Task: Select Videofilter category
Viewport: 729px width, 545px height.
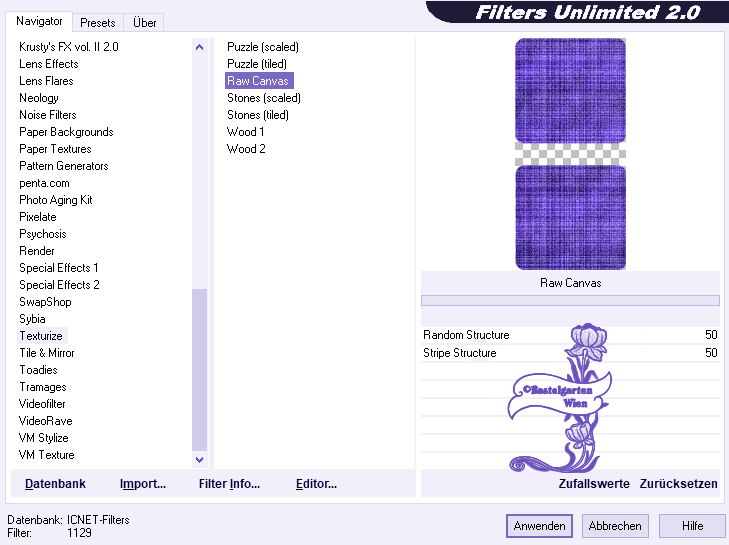Action: tap(42, 404)
